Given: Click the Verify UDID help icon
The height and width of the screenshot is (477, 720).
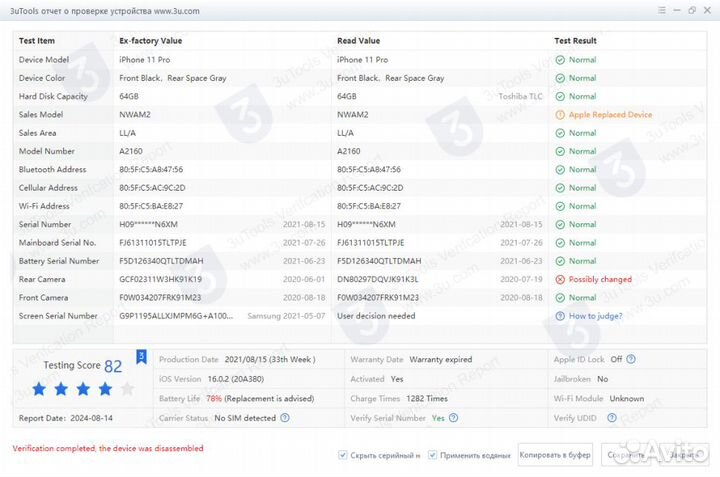Looking at the screenshot, I should [x=612, y=418].
